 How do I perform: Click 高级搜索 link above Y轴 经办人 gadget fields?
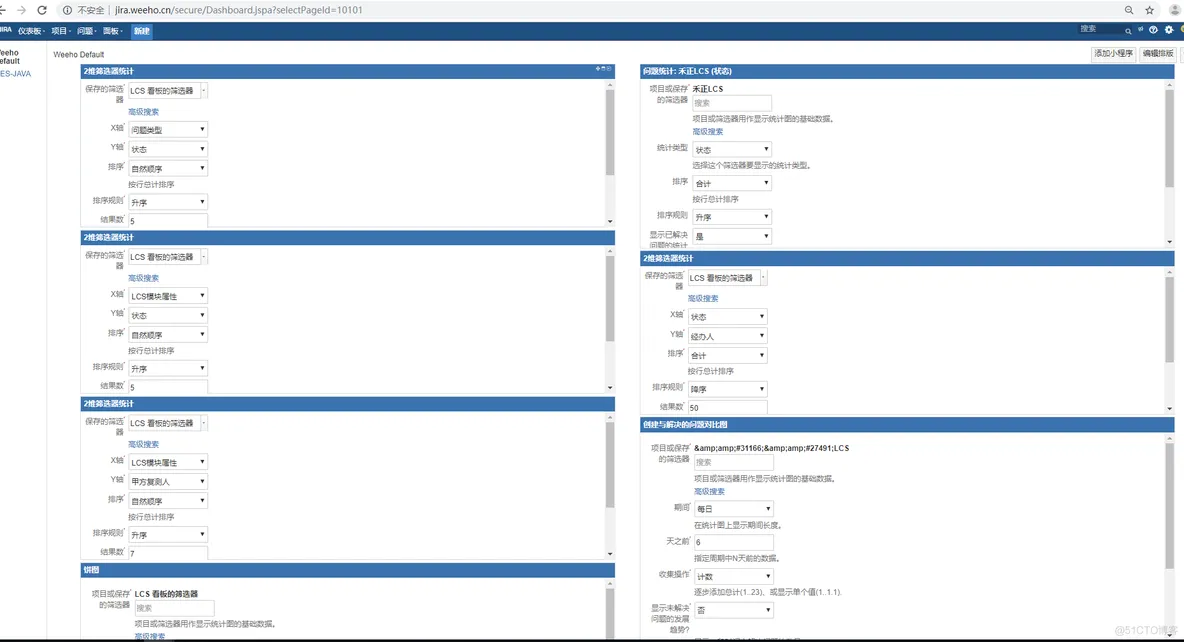tap(703, 298)
